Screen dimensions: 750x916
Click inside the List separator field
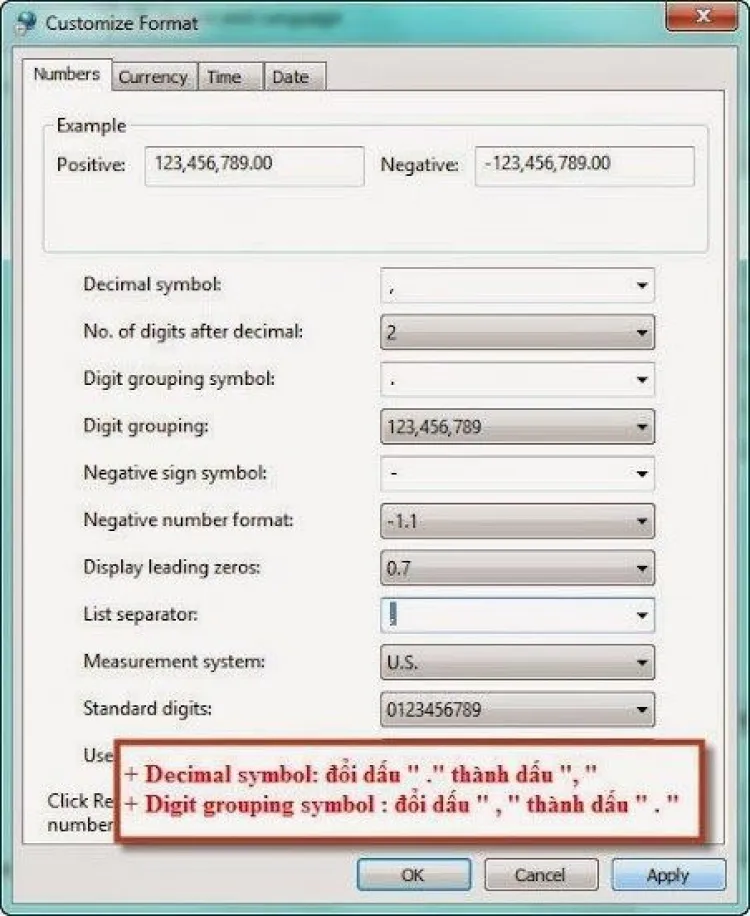(x=505, y=615)
